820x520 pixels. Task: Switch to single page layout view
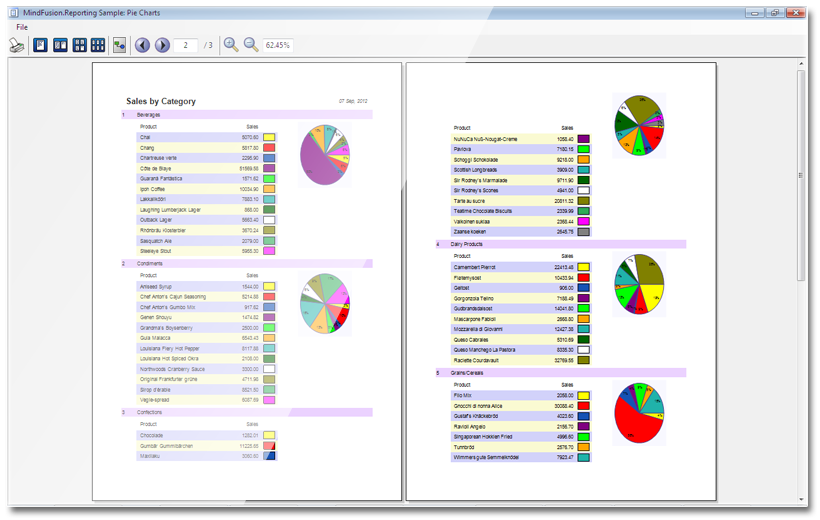point(41,45)
